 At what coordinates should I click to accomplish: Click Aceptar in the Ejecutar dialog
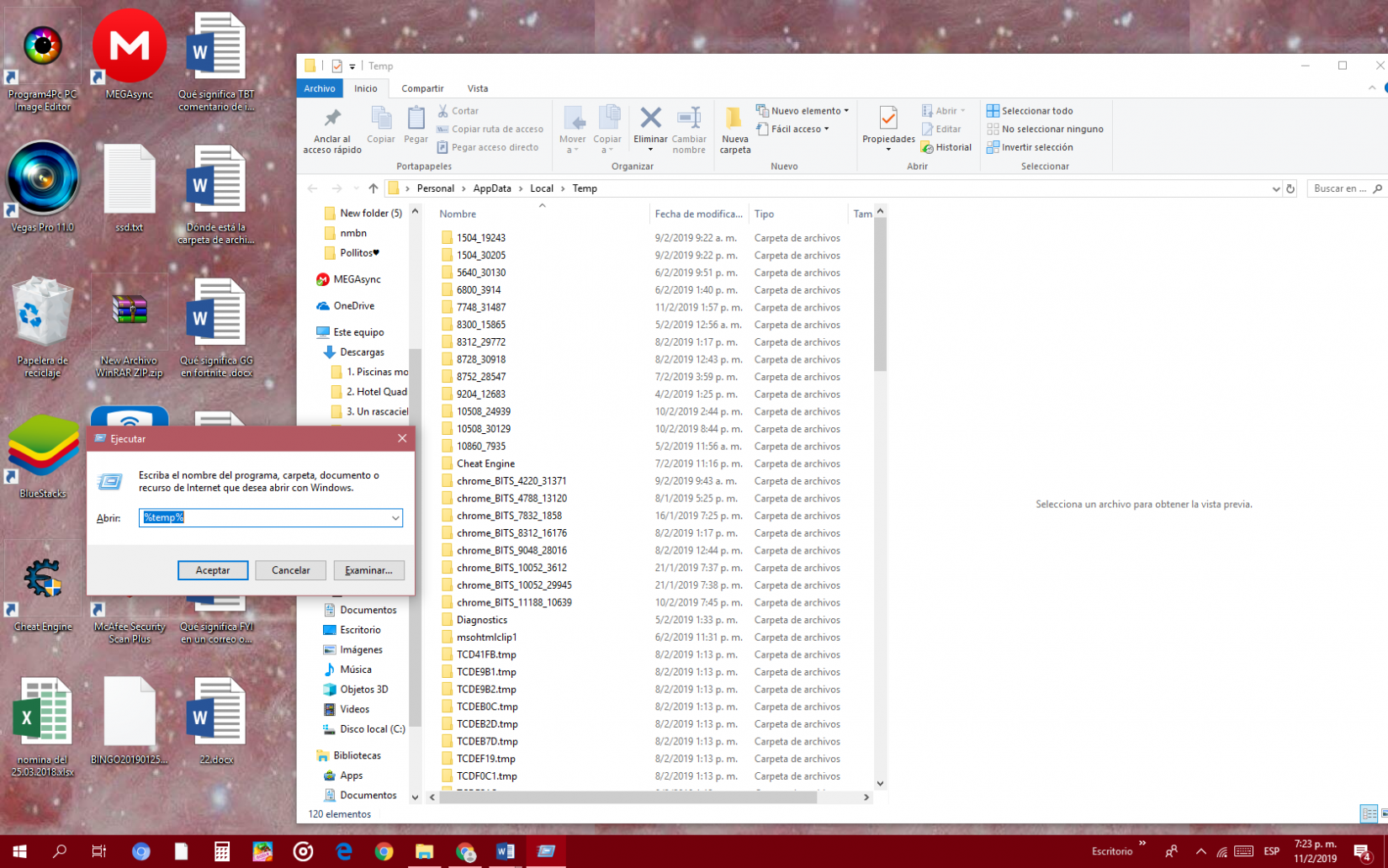pos(213,570)
